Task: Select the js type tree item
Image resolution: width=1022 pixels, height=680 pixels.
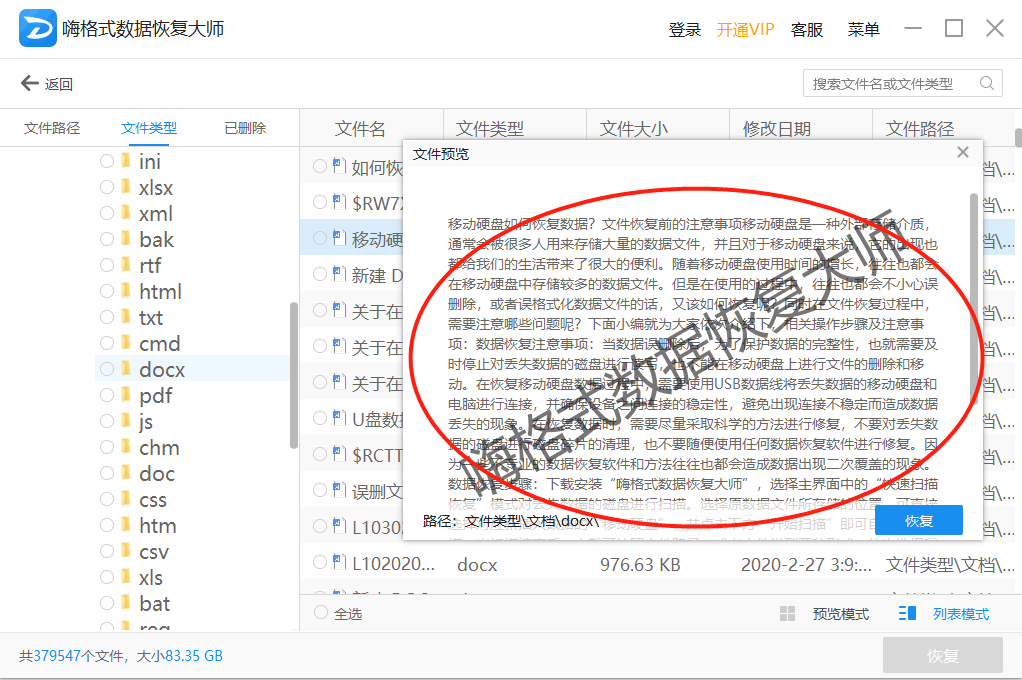Action: 145,421
